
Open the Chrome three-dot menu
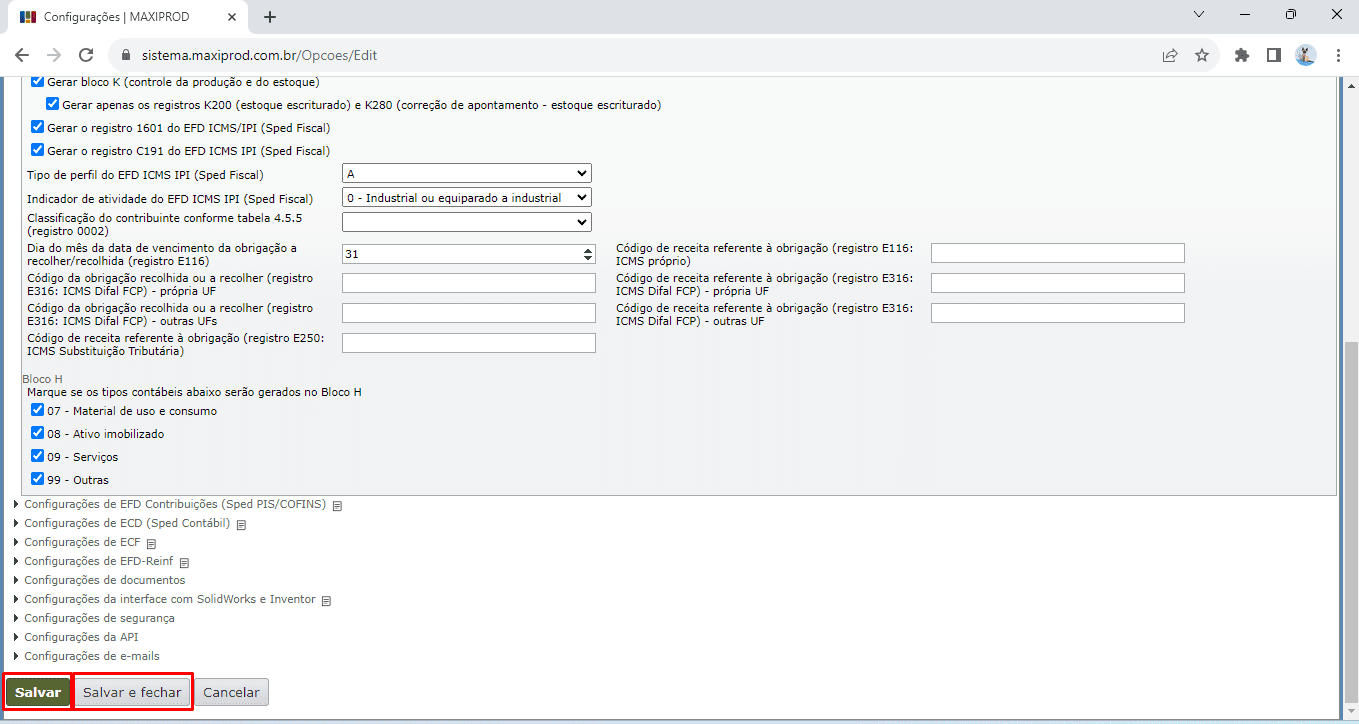1338,56
